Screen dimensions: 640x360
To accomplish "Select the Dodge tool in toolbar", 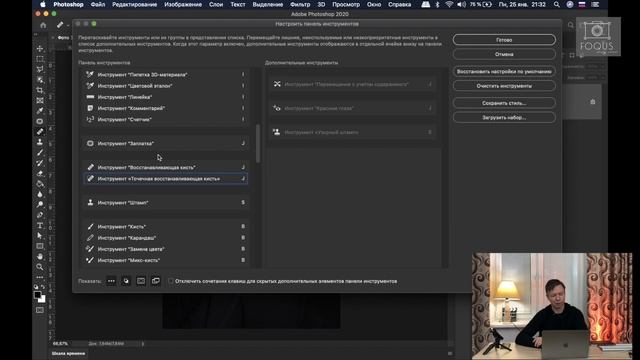I will [x=40, y=204].
